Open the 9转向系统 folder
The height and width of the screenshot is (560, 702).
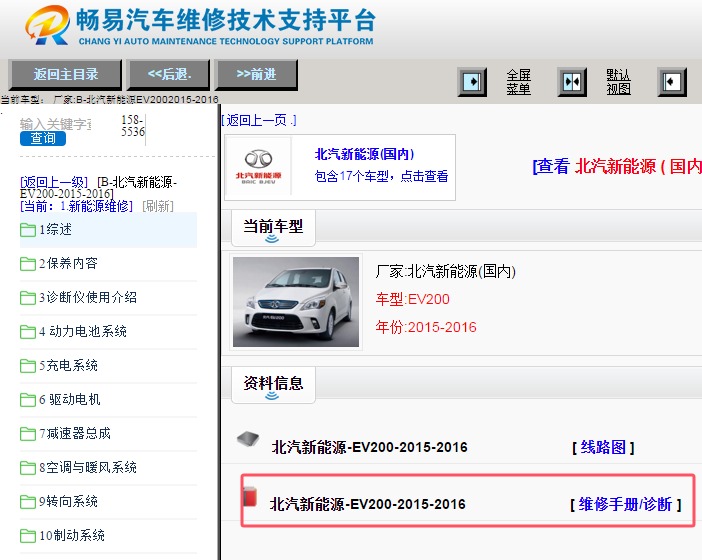[108, 502]
